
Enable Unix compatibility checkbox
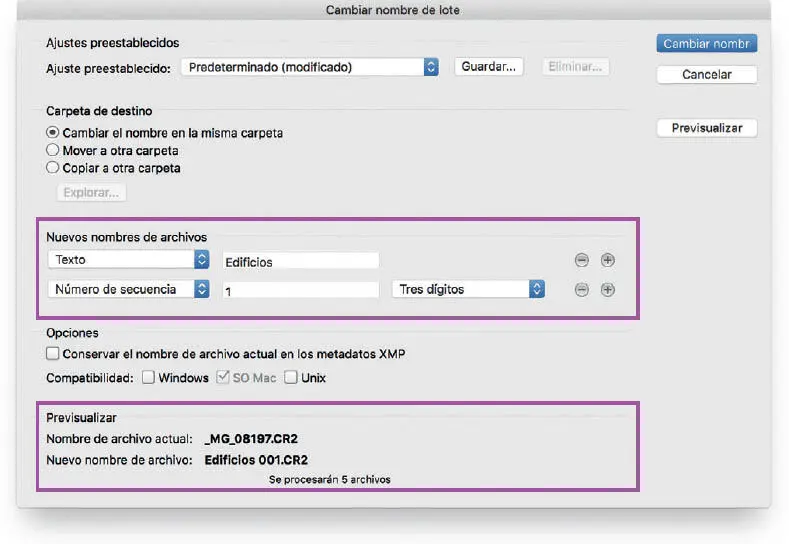pos(291,378)
